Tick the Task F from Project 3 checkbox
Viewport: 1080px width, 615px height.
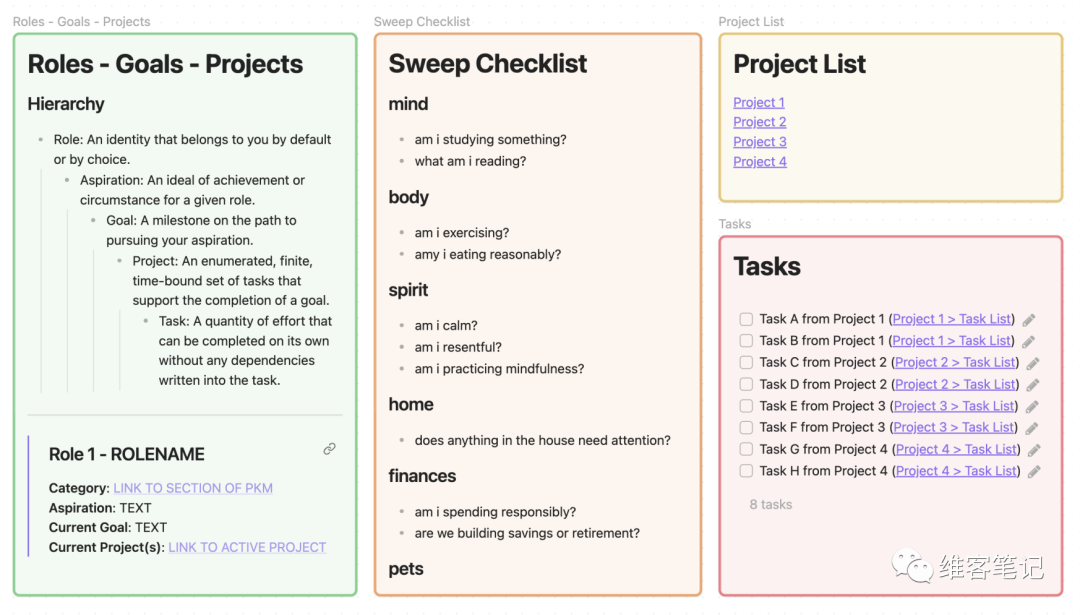point(746,428)
